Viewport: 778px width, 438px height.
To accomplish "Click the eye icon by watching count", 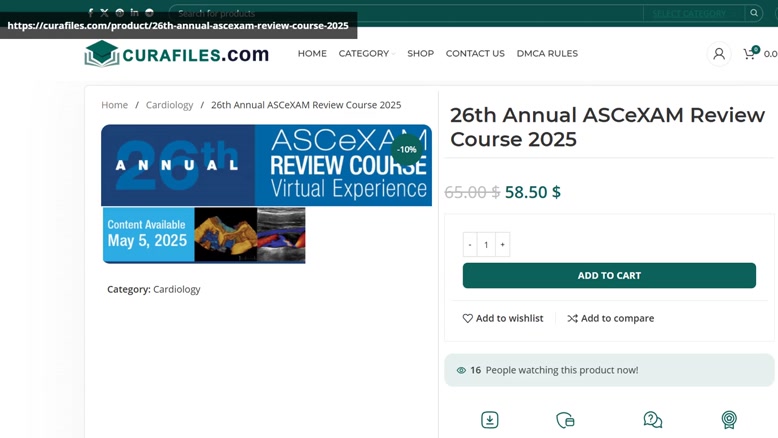I will click(461, 370).
